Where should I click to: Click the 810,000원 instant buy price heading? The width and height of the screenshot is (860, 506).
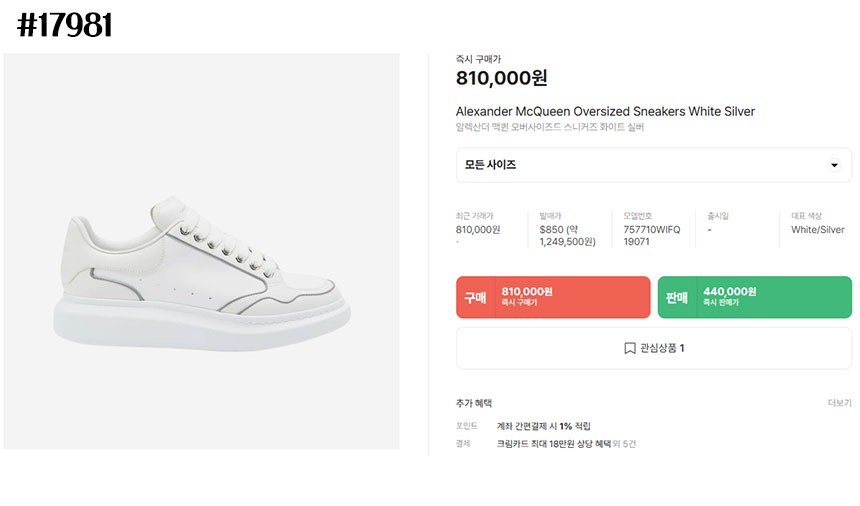coord(501,78)
